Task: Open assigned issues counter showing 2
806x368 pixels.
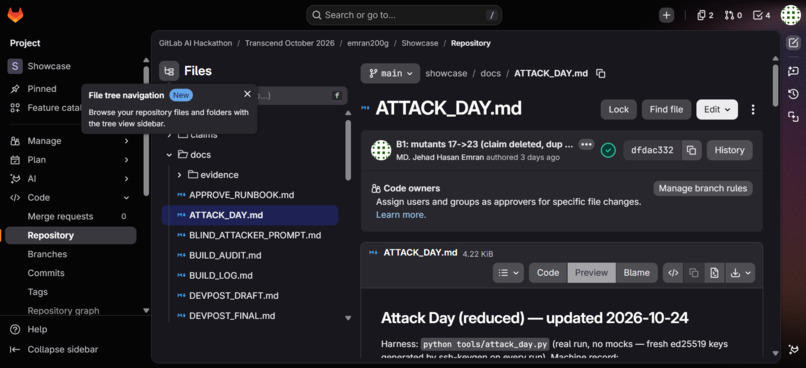Action: click(x=705, y=15)
